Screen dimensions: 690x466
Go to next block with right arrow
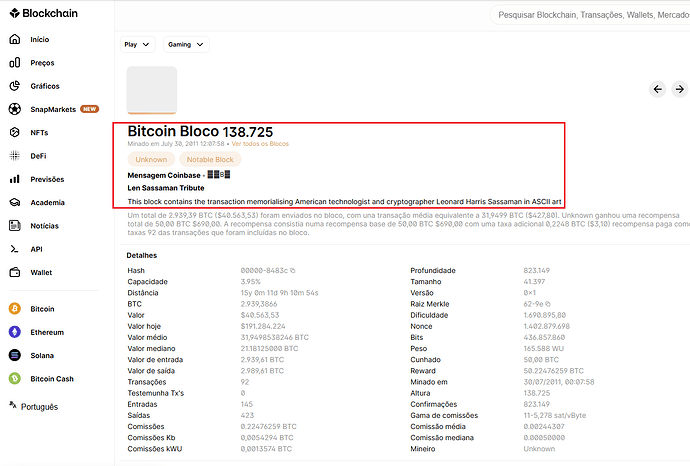point(680,89)
